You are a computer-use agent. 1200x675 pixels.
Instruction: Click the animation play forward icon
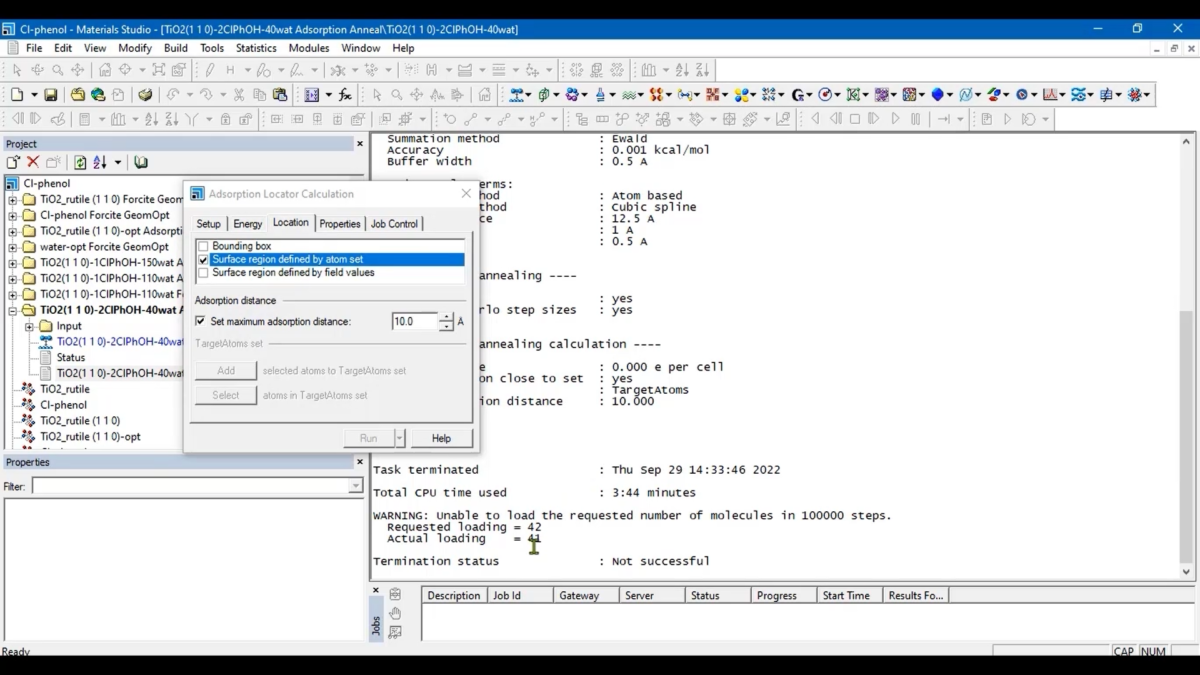pos(896,119)
